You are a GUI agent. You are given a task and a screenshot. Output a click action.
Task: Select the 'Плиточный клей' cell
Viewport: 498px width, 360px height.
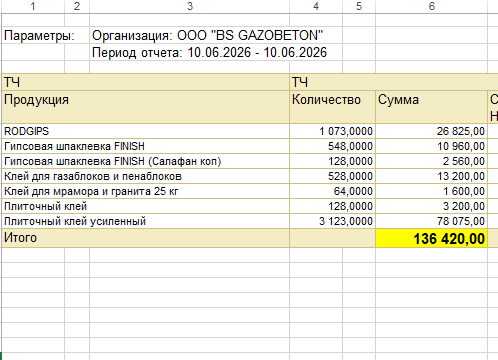click(x=146, y=206)
